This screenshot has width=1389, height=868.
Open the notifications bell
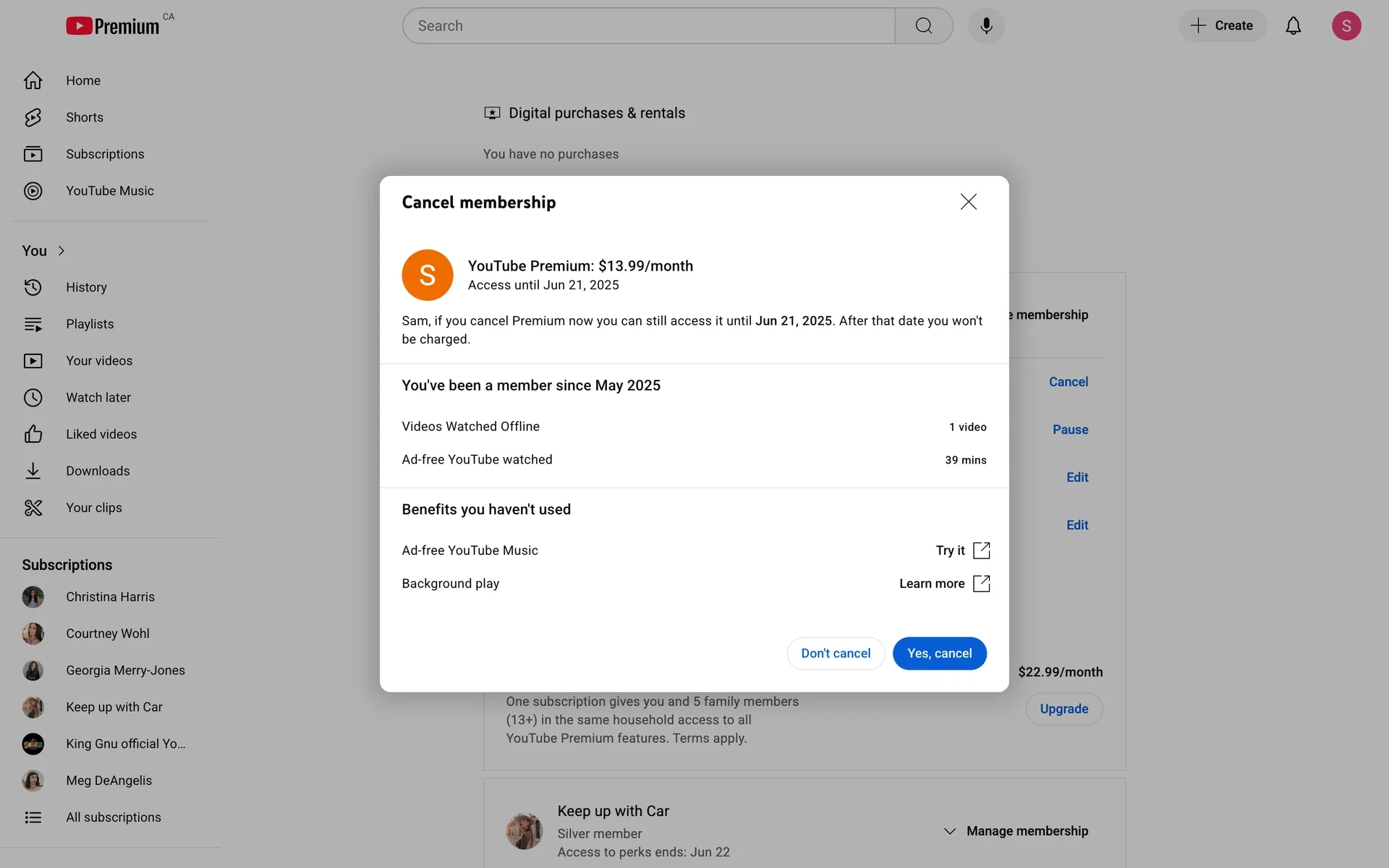pyautogui.click(x=1293, y=26)
